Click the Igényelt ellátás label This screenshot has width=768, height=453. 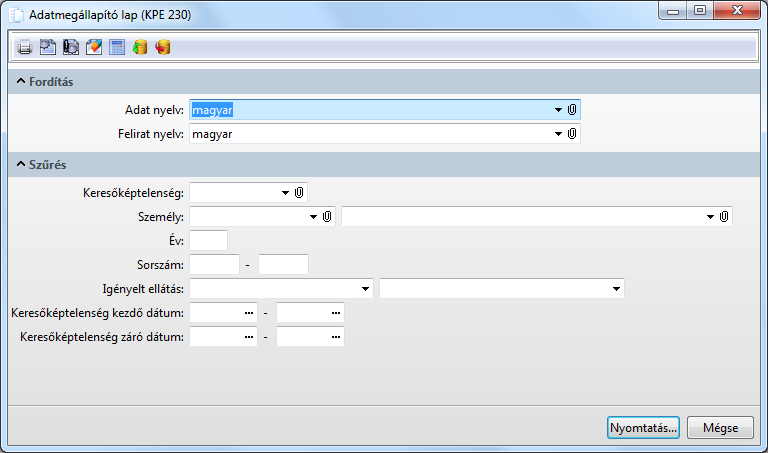tap(143, 289)
